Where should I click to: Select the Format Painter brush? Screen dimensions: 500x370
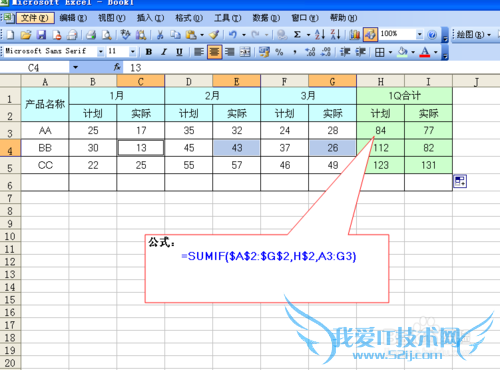pos(214,35)
